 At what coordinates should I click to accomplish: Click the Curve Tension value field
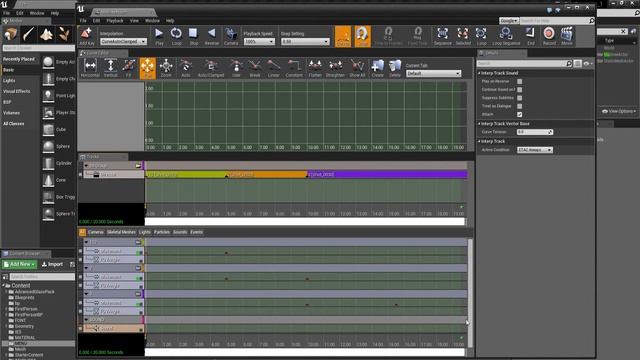pyautogui.click(x=535, y=132)
